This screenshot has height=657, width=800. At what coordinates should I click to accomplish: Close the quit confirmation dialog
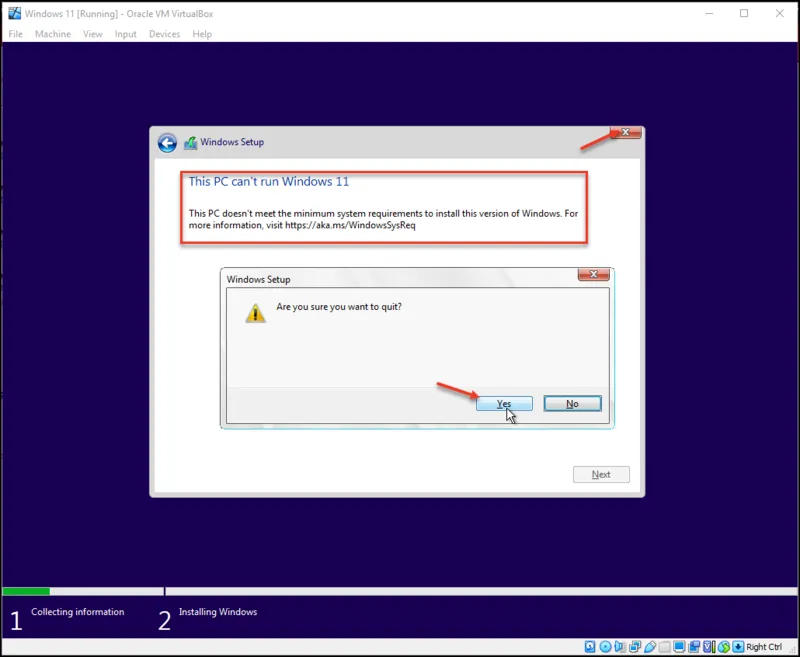[x=594, y=274]
